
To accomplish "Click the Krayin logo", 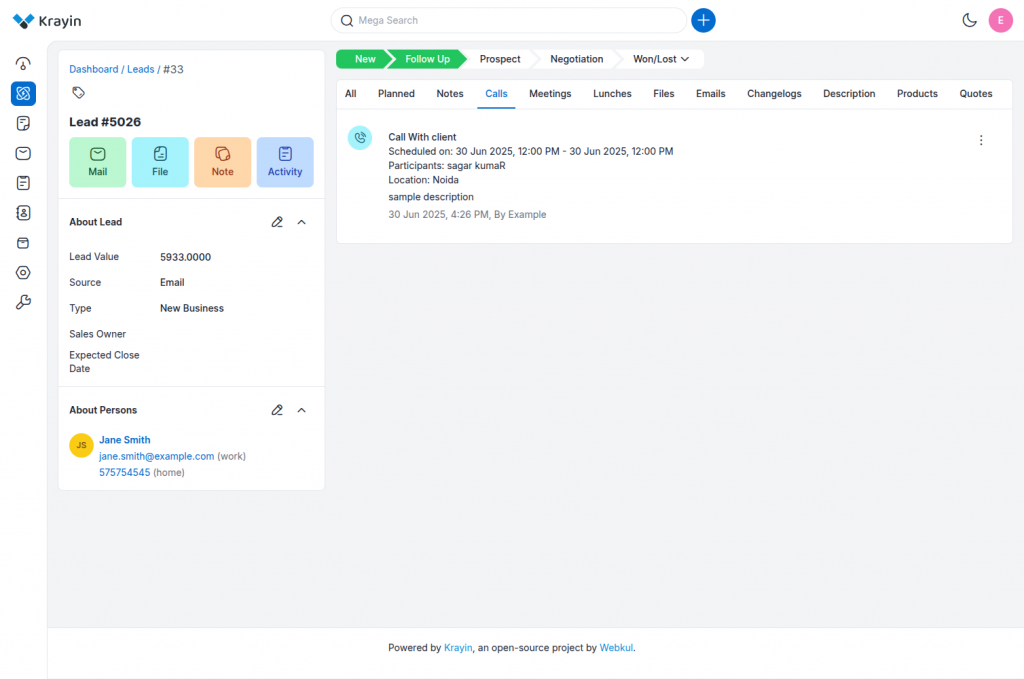I will click(x=47, y=21).
